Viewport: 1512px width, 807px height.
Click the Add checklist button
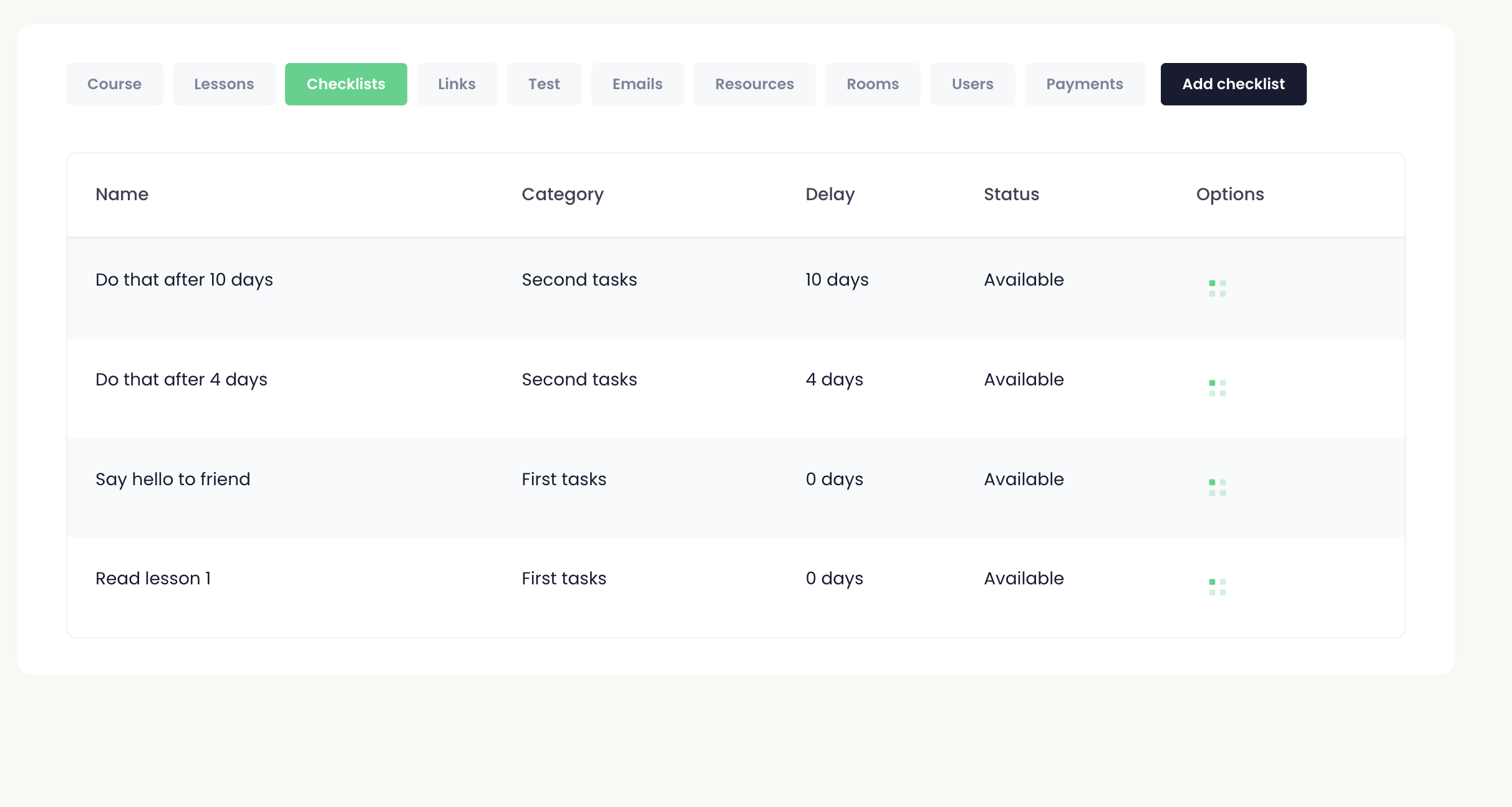pyautogui.click(x=1233, y=84)
